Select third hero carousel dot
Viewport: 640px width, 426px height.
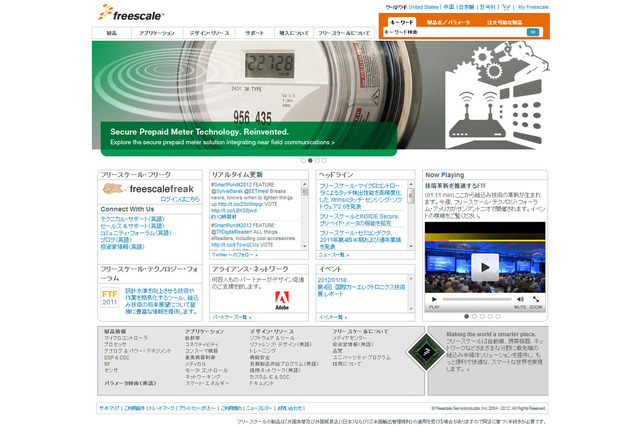click(x=317, y=160)
